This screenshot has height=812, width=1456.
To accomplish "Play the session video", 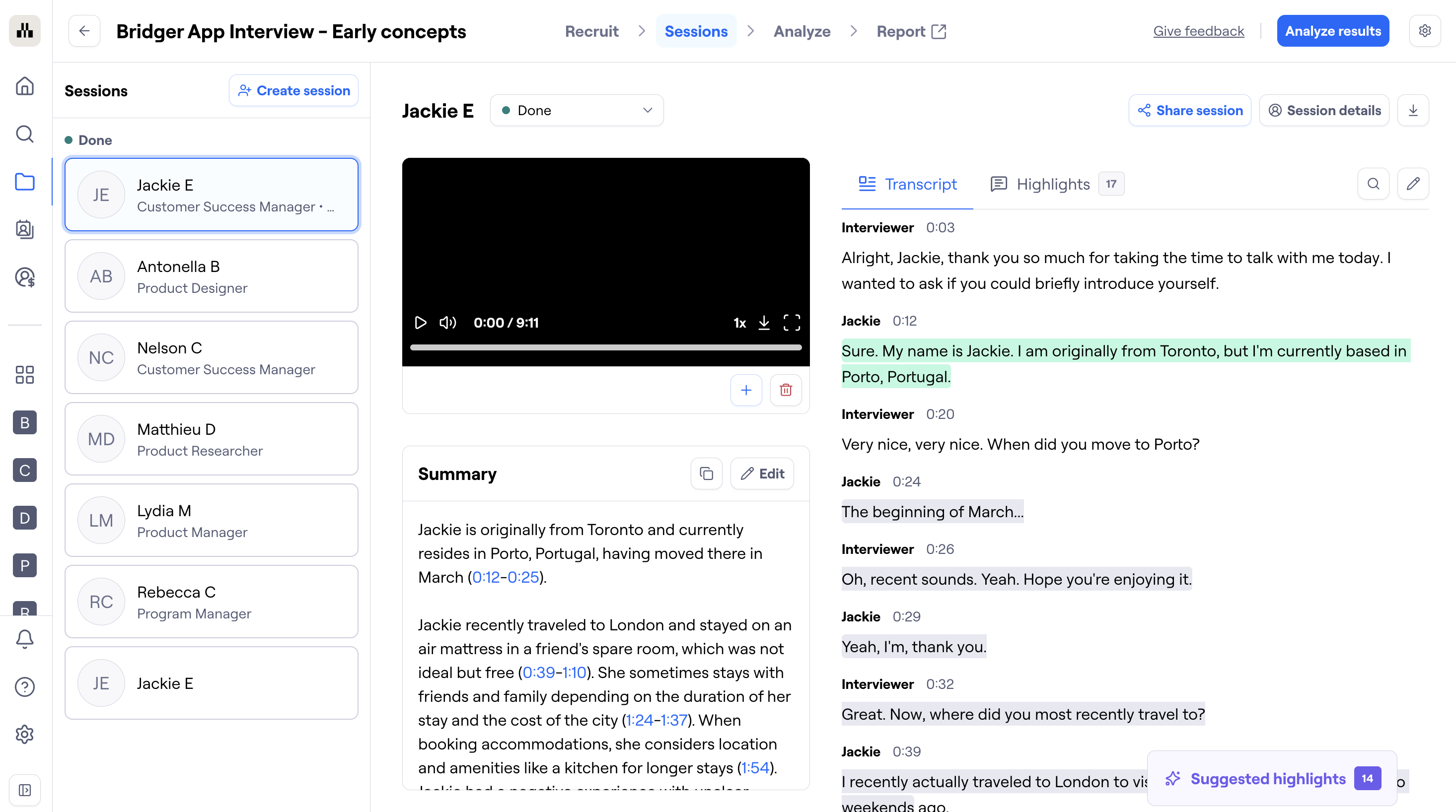I will click(x=420, y=323).
